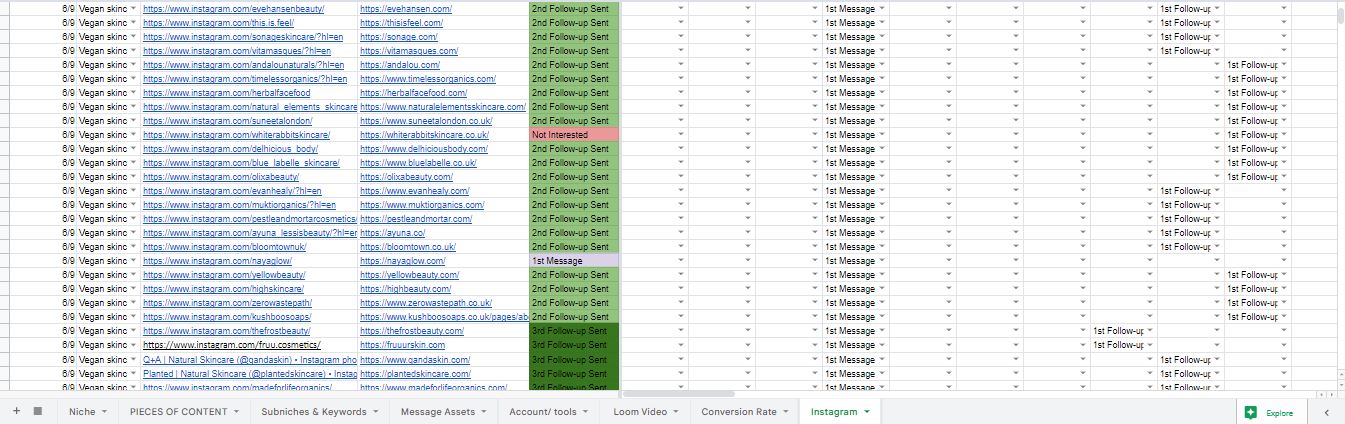1345x424 pixels.
Task: Select the nayaglow row's 1st Message status cell
Action: coord(574,261)
